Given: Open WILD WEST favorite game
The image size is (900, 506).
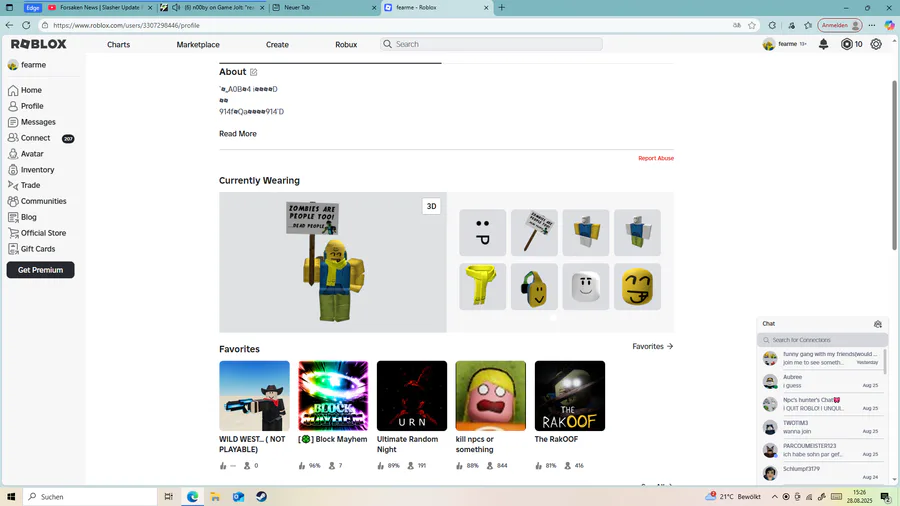Looking at the screenshot, I should 254,396.
